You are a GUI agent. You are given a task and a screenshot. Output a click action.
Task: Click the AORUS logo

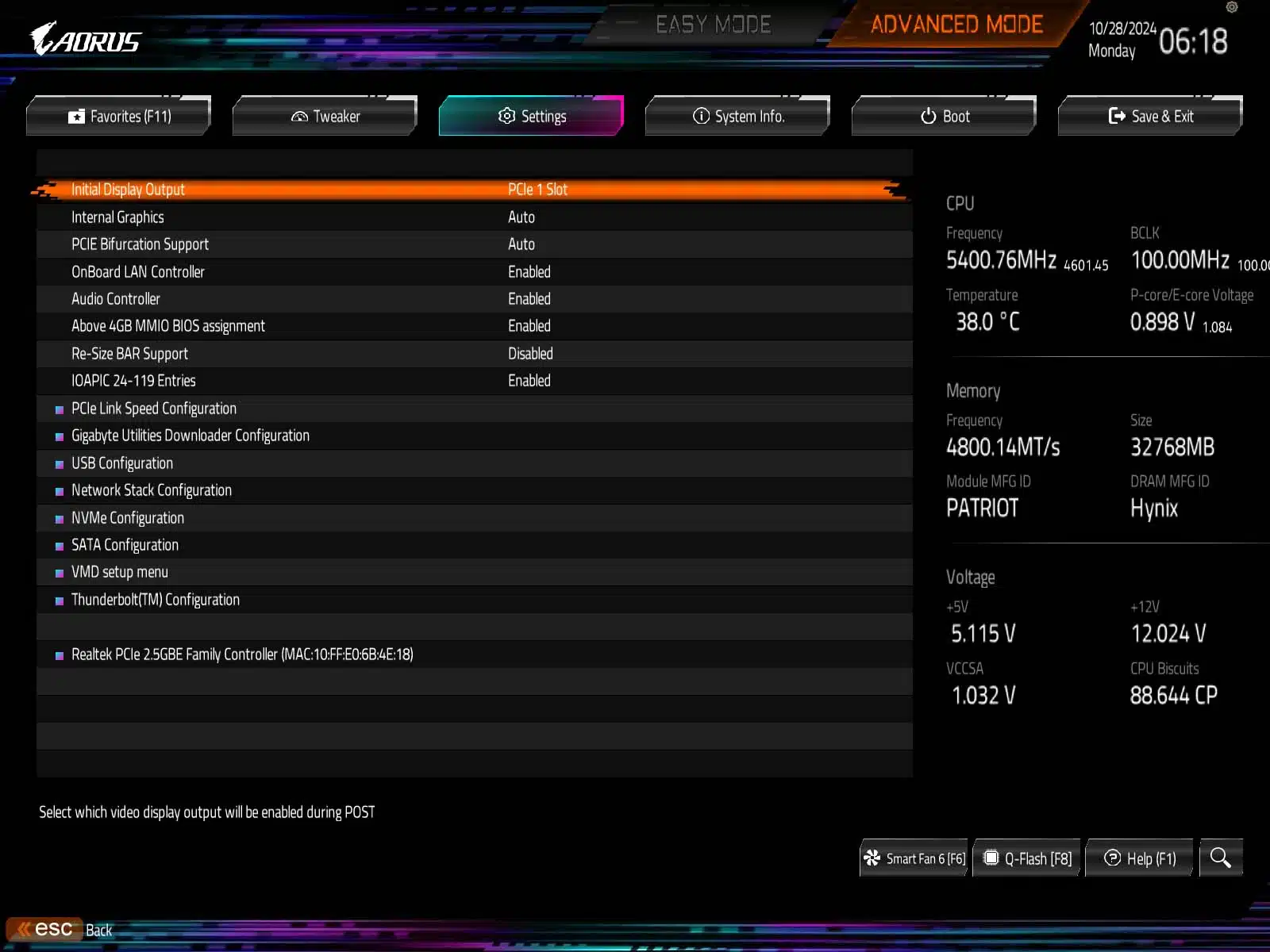point(86,39)
